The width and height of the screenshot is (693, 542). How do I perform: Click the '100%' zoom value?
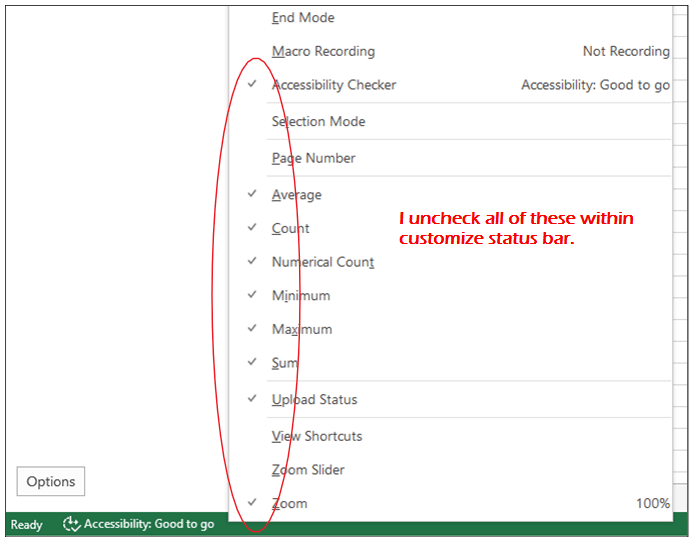(653, 504)
